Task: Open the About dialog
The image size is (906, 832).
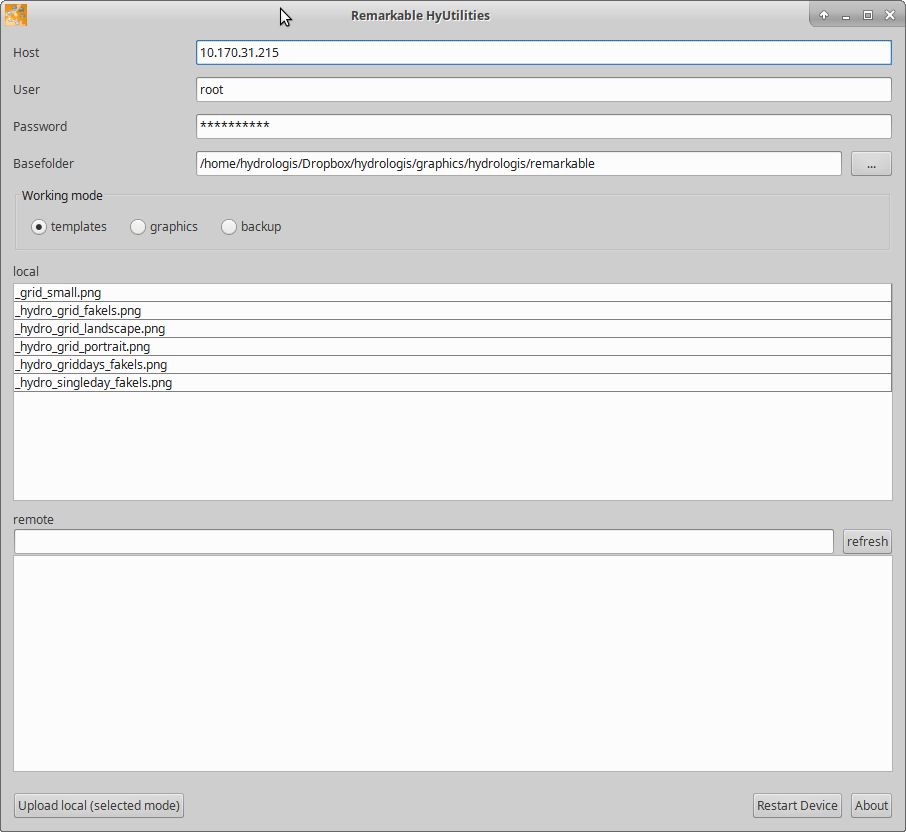Action: tap(871, 805)
